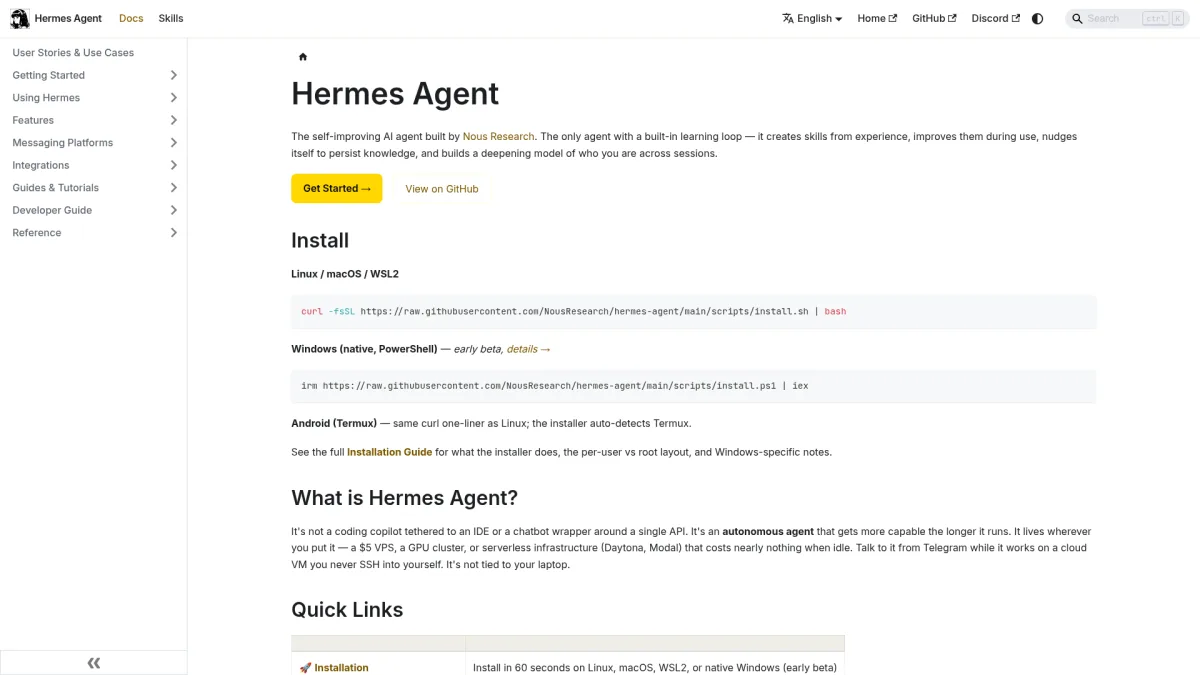Open the Getting Started sidebar item
The image size is (1200, 675).
tap(48, 75)
